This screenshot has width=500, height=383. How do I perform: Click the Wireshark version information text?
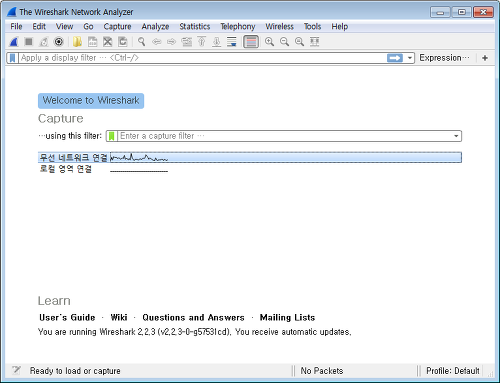click(195, 332)
